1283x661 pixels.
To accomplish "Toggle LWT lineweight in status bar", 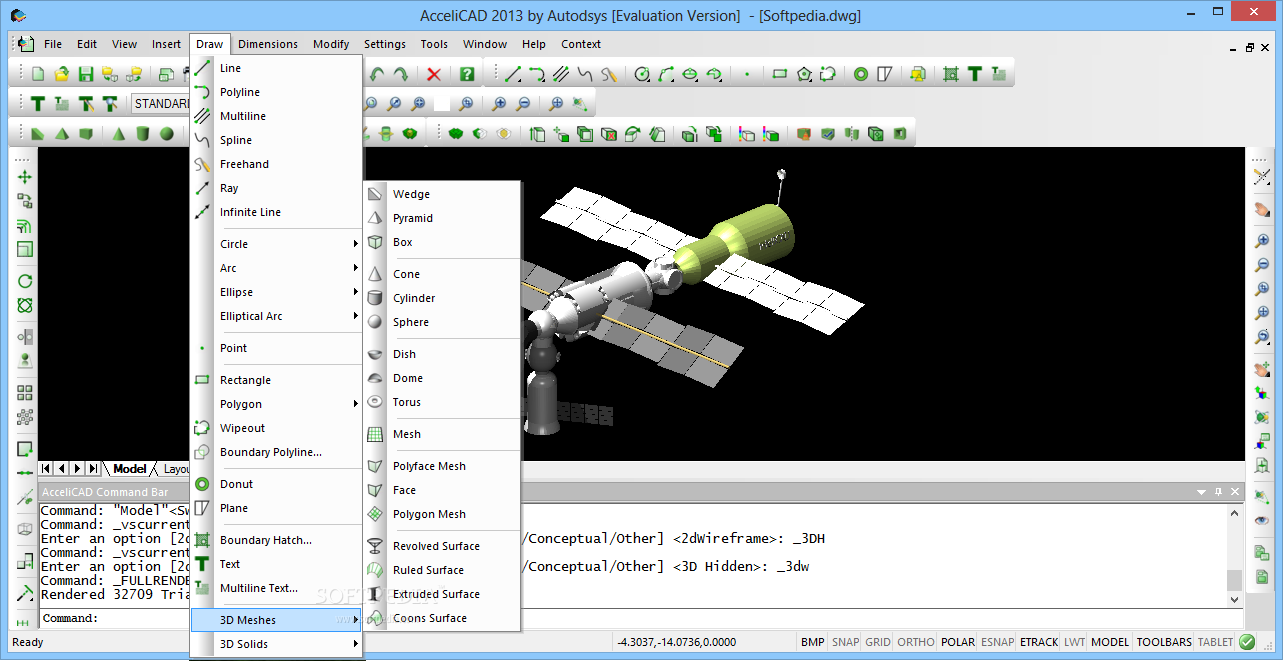I will tap(1074, 642).
